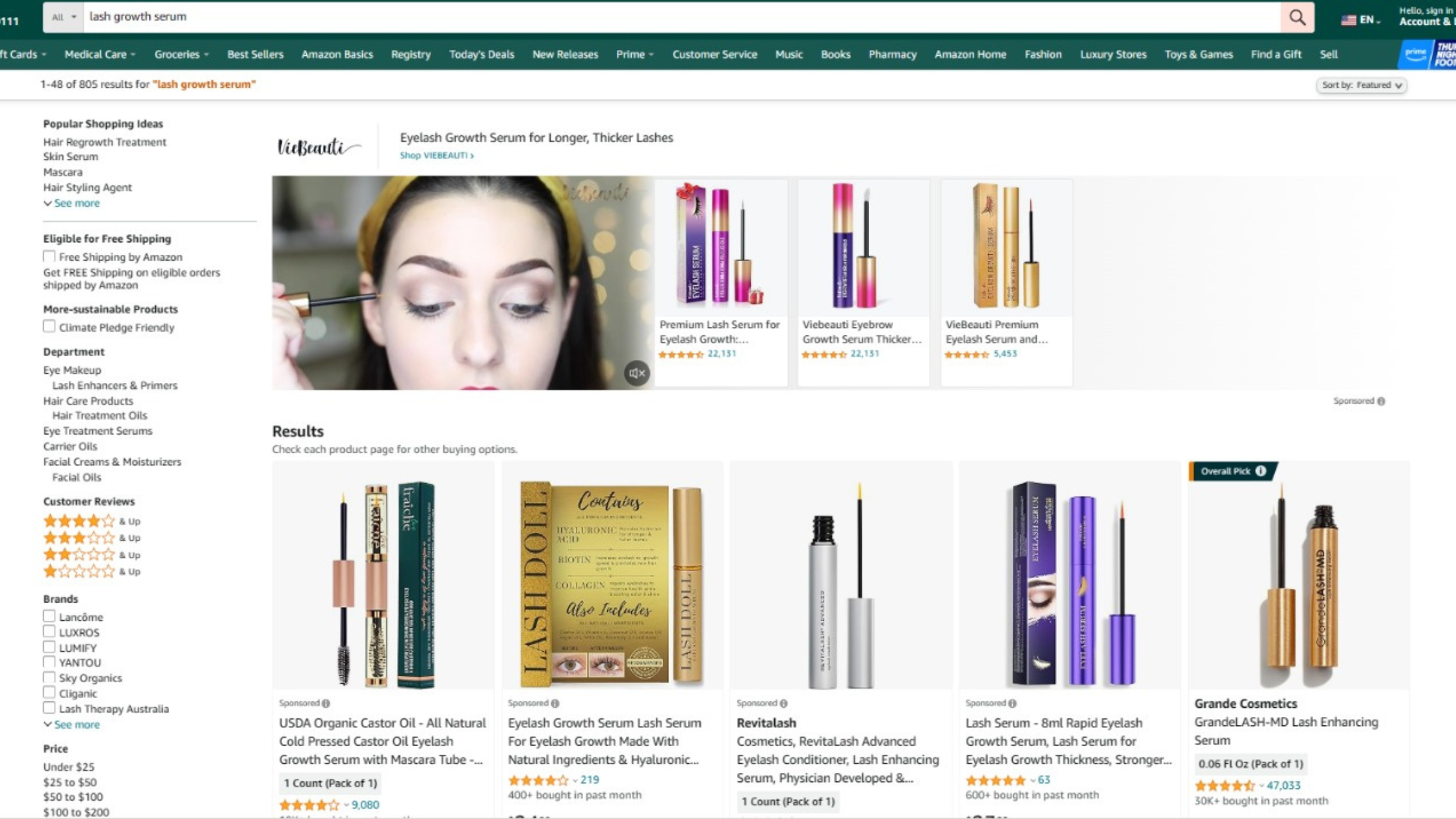Open the Lash Doll gold product image
The height and width of the screenshot is (819, 1456).
pos(612,576)
